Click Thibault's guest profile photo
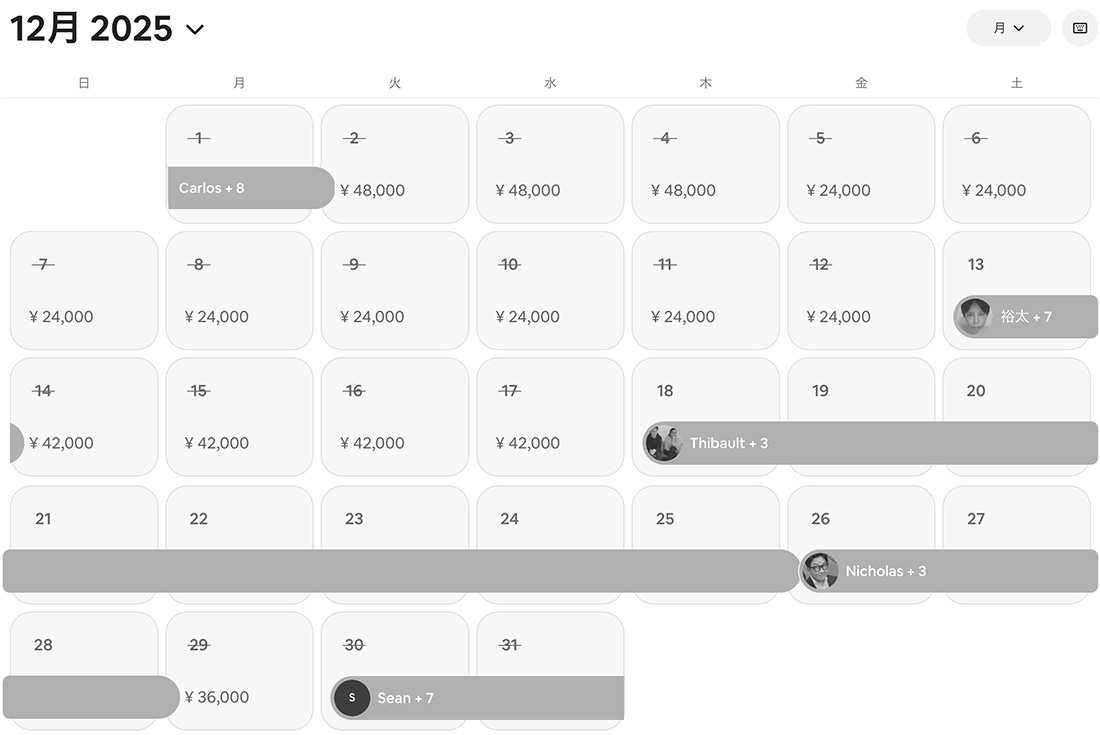 pos(663,443)
